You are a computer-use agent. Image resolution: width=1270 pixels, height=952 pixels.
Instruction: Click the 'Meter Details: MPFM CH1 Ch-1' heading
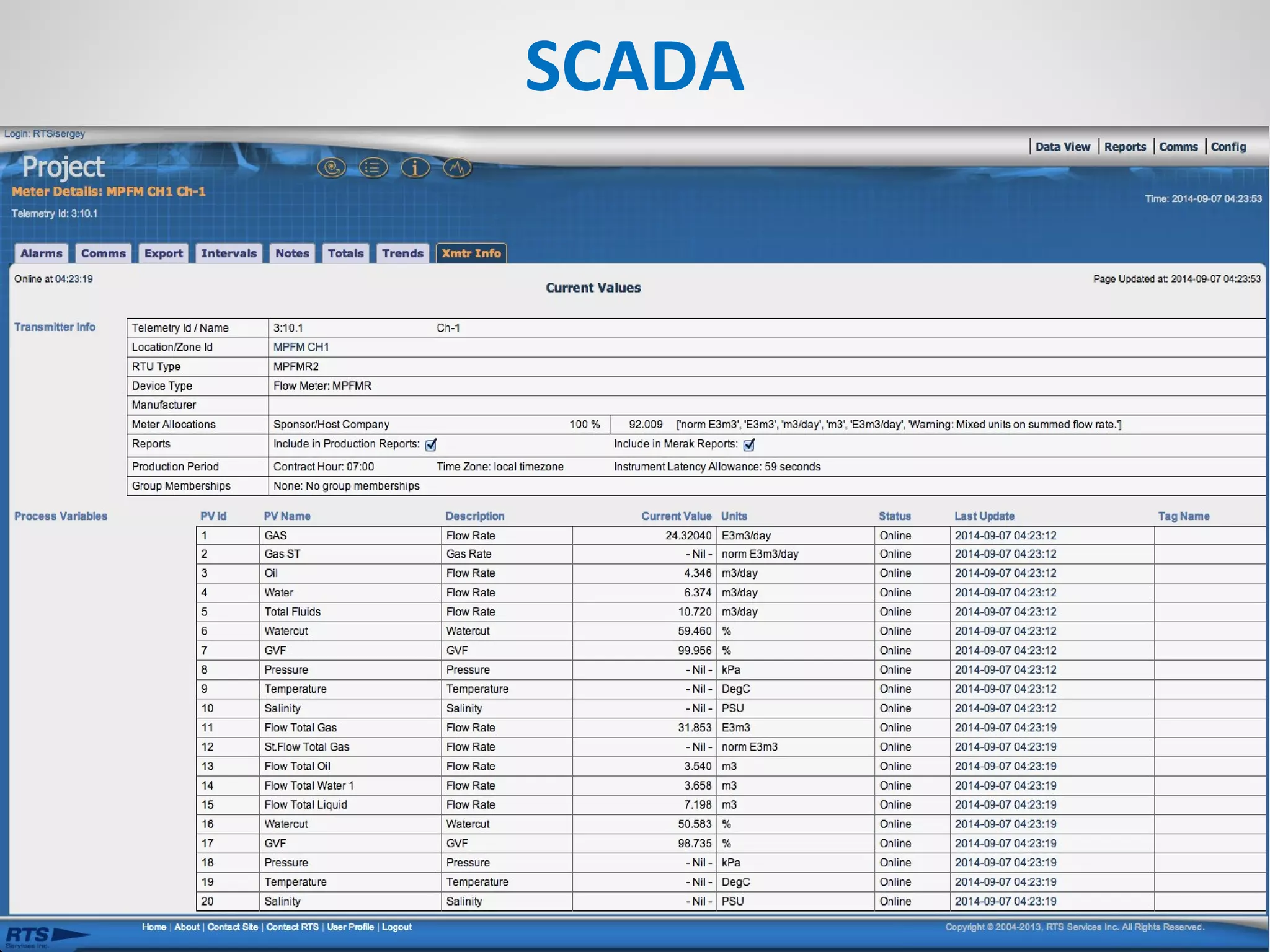(x=109, y=192)
